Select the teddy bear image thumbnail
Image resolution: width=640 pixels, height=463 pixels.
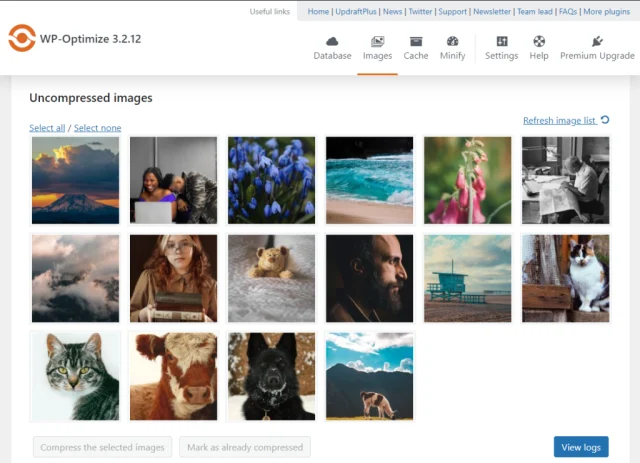pyautogui.click(x=271, y=278)
